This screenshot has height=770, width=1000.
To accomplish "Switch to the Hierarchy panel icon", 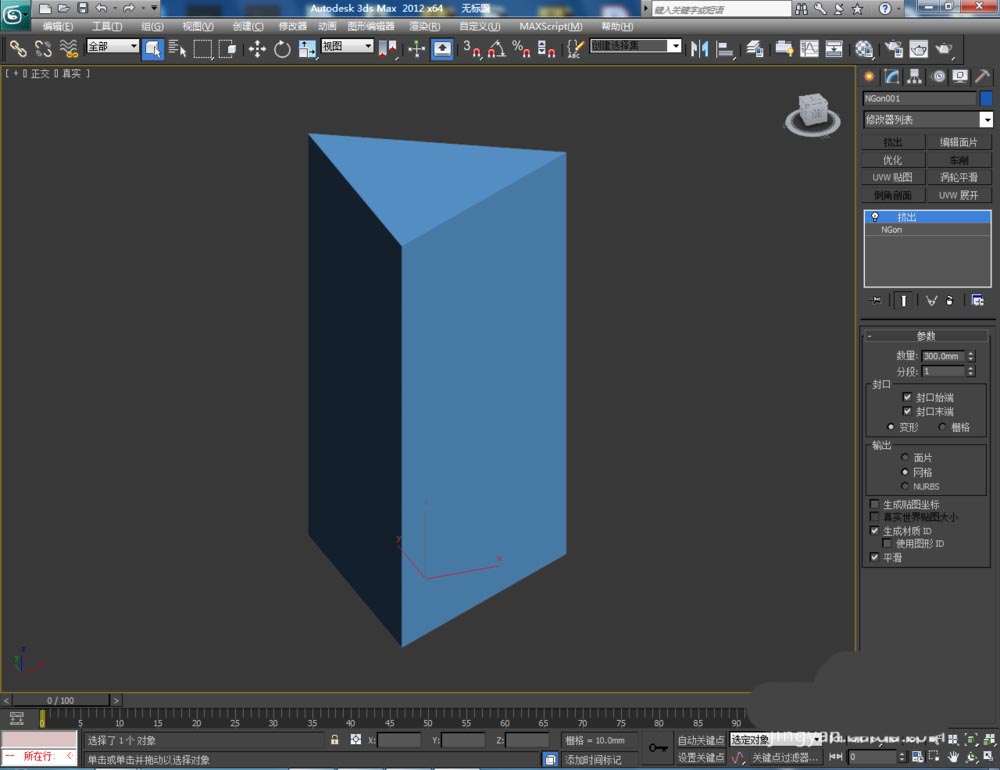I will point(914,76).
